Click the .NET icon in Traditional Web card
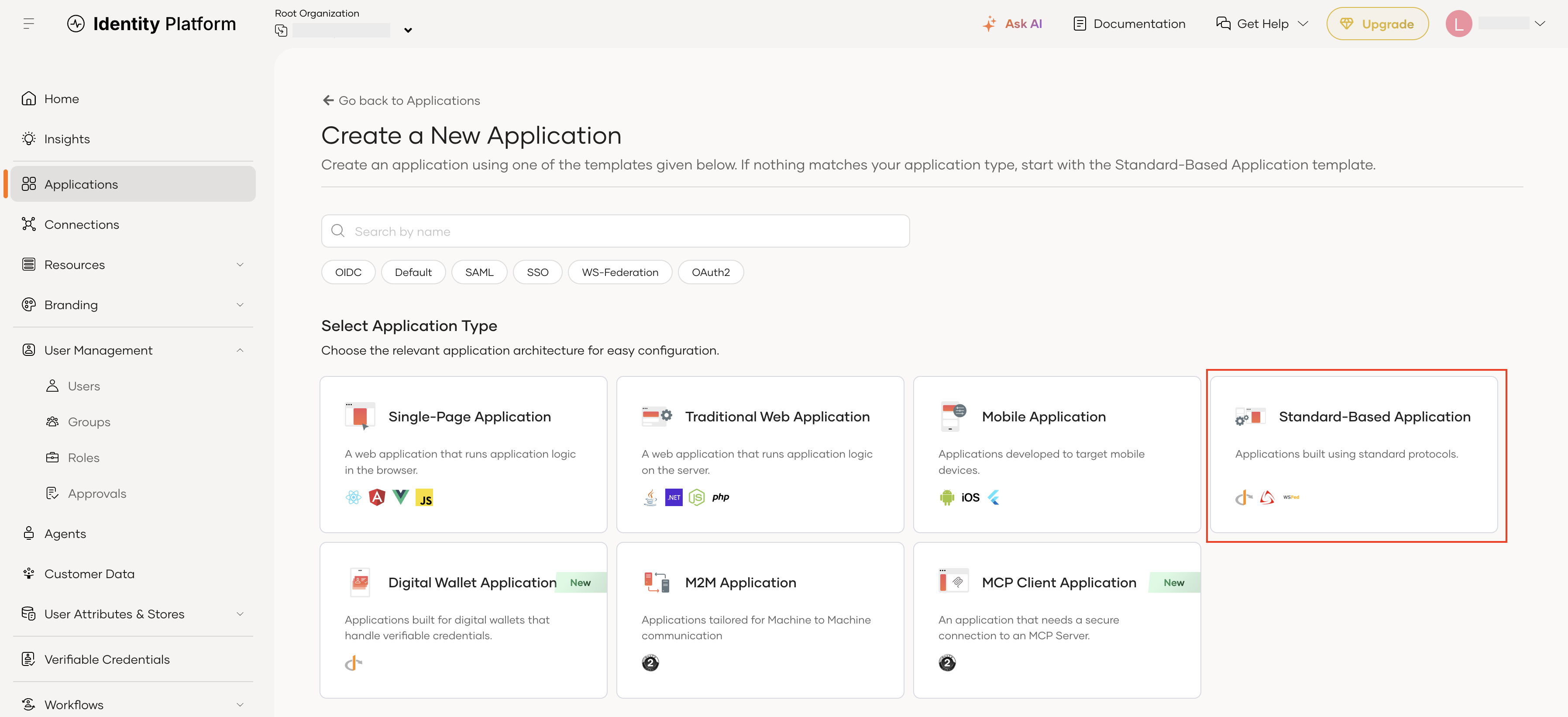Viewport: 1568px width, 717px height. 674,497
